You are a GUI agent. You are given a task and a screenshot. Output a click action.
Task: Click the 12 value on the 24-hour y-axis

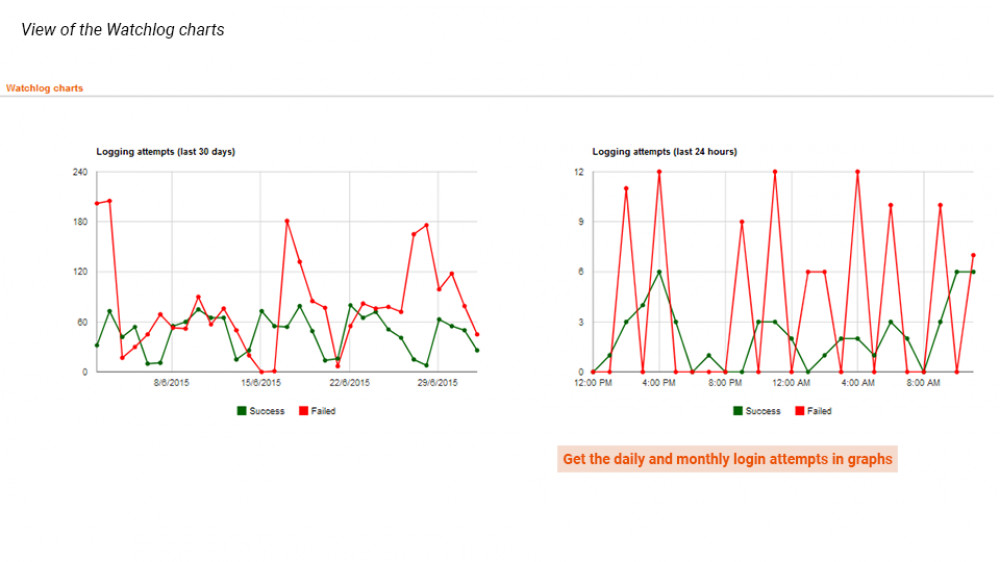[x=577, y=172]
